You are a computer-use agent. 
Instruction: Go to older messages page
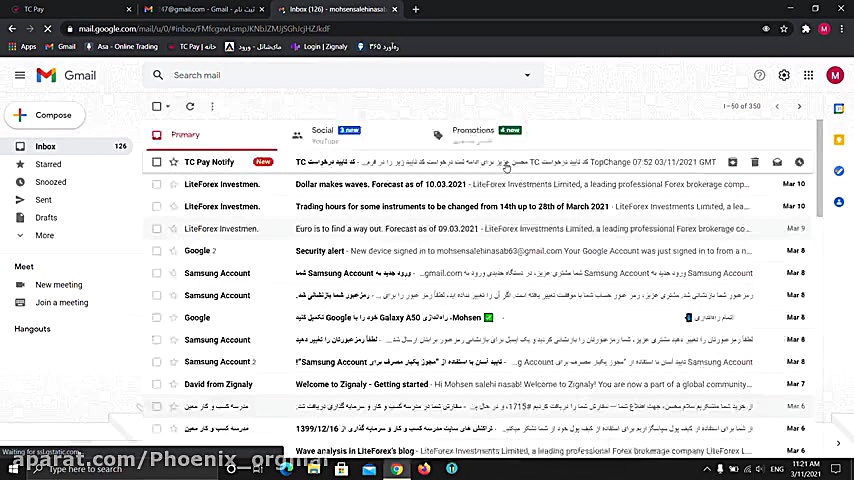tap(799, 106)
